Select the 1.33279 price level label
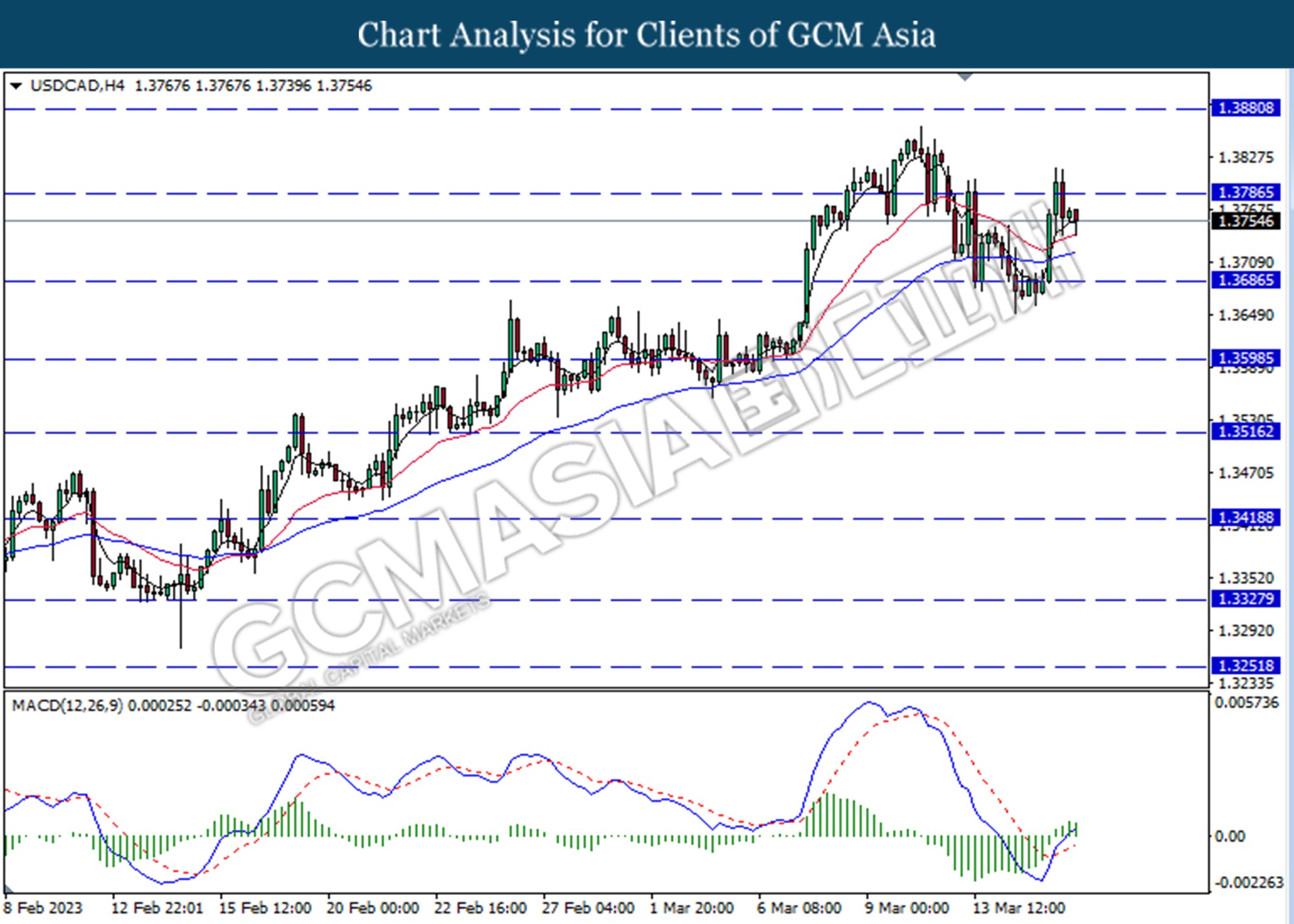This screenshot has width=1294, height=924. click(1245, 599)
